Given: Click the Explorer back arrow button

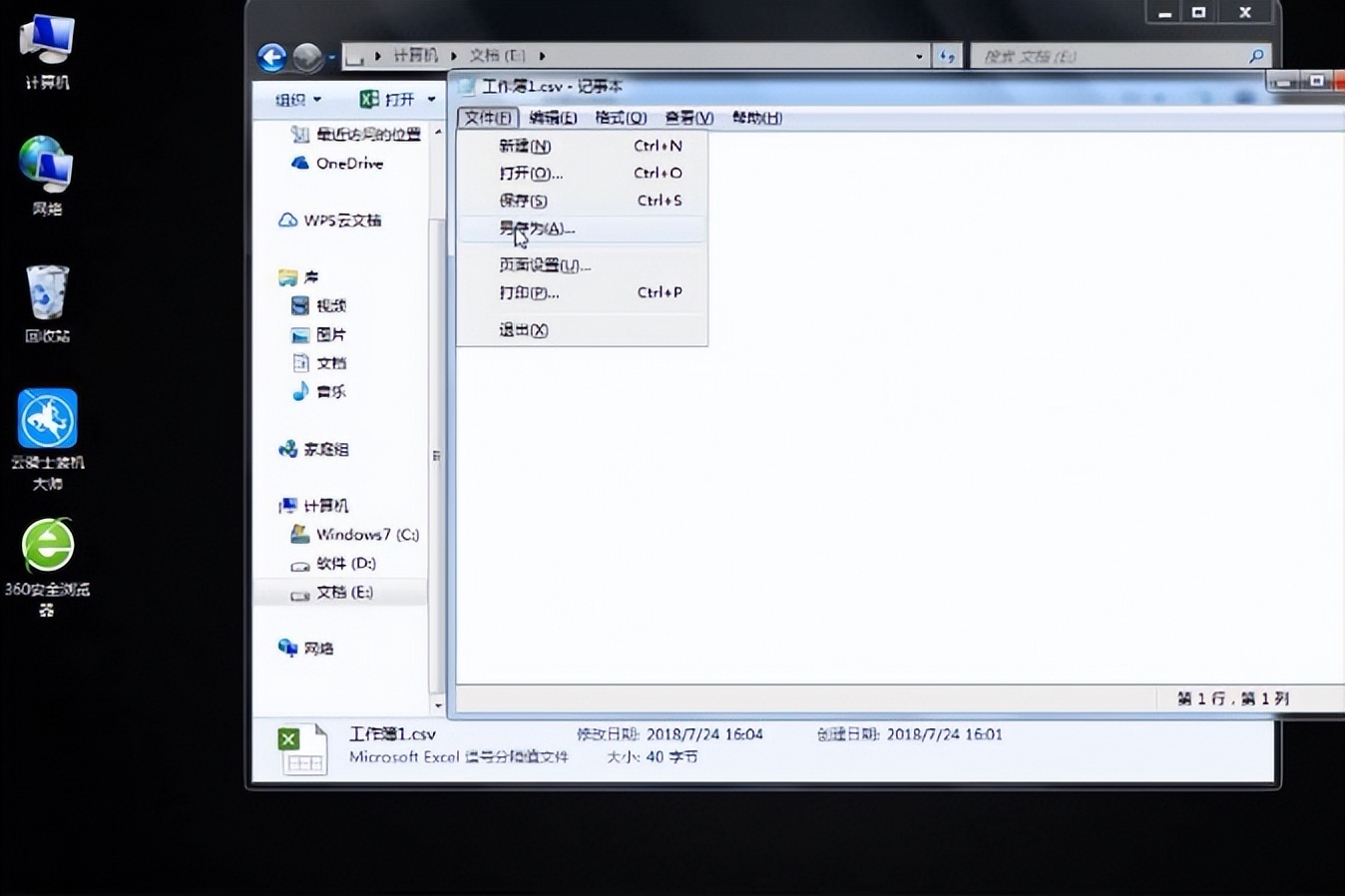Looking at the screenshot, I should (271, 57).
